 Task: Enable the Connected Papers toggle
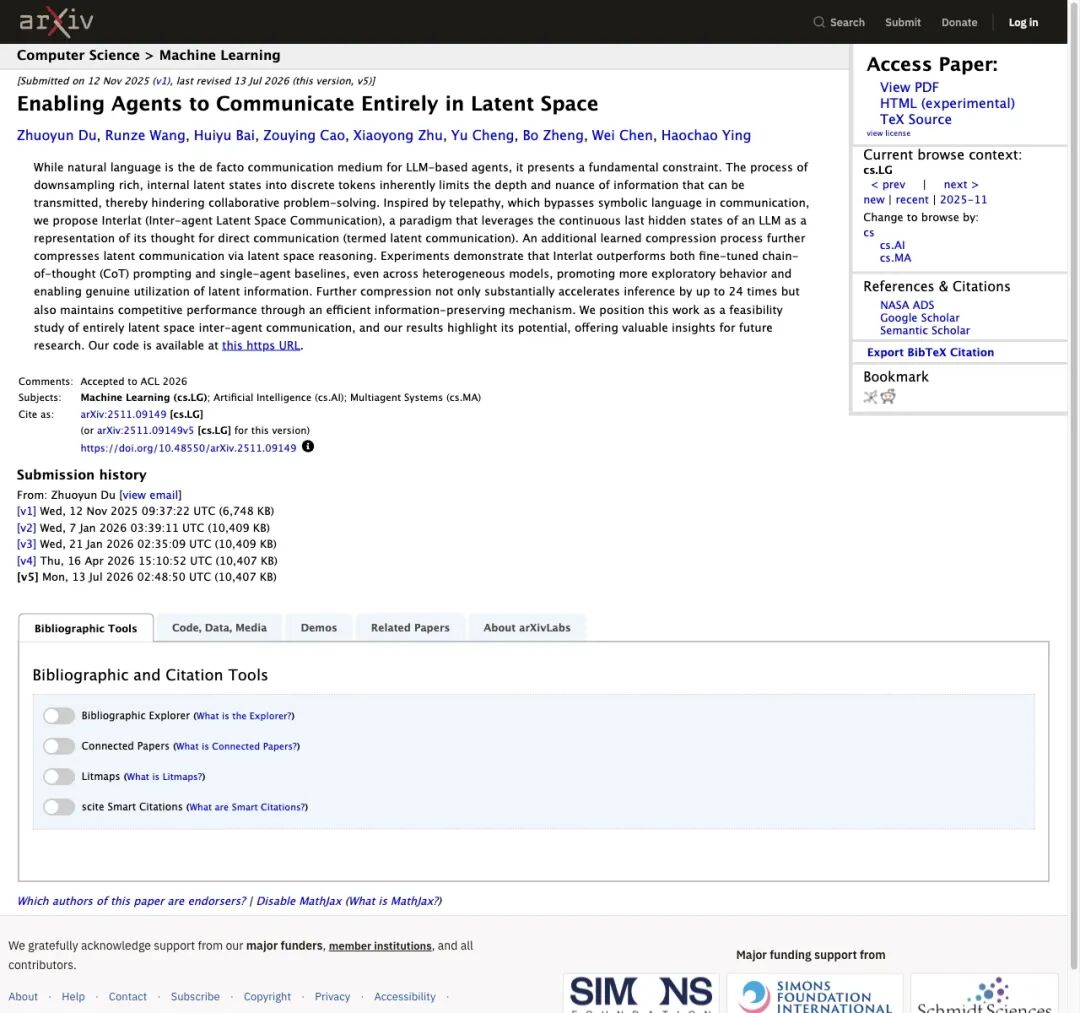(59, 746)
